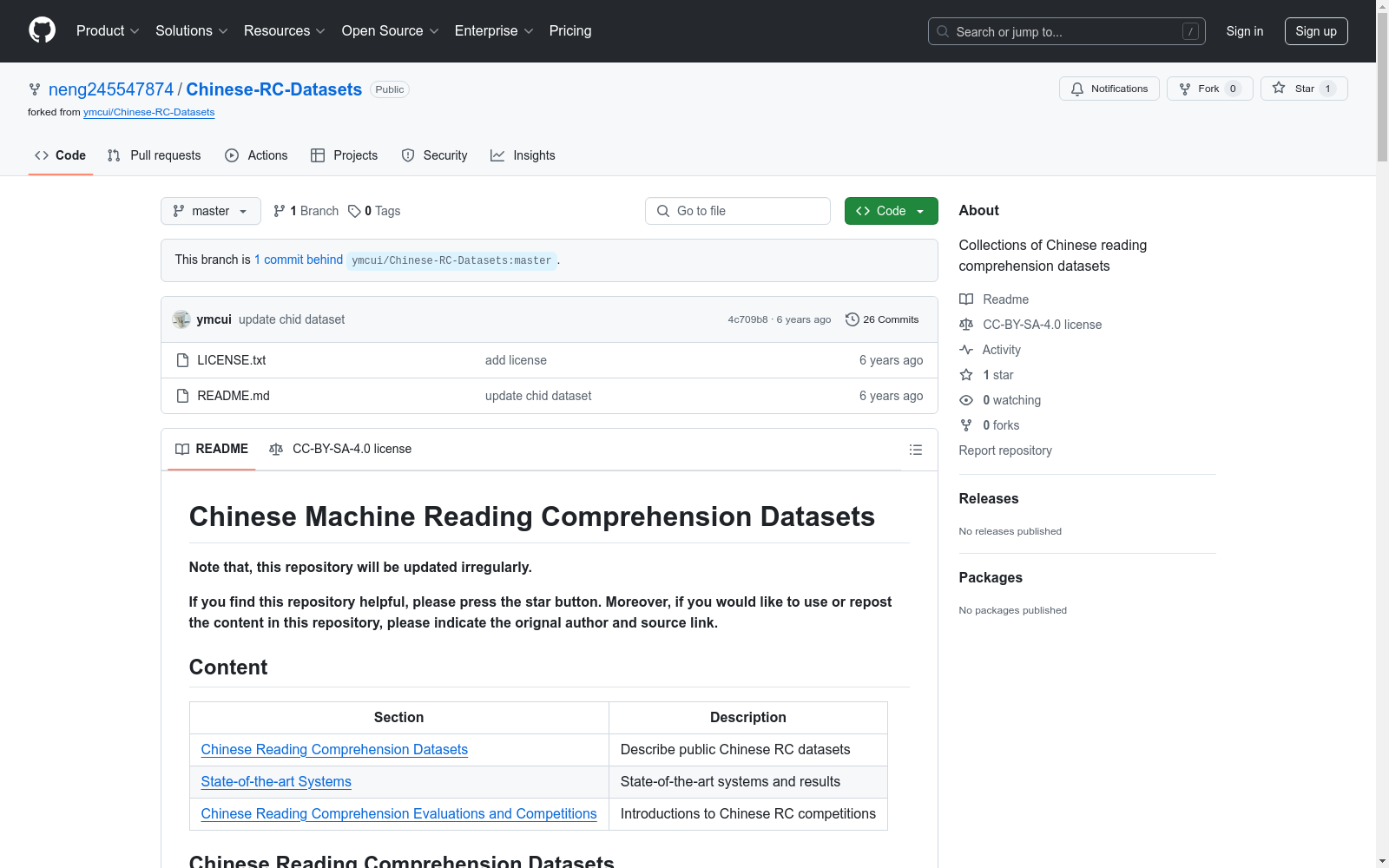Click the Public visibility badge
Viewport: 1389px width, 868px height.
point(390,89)
